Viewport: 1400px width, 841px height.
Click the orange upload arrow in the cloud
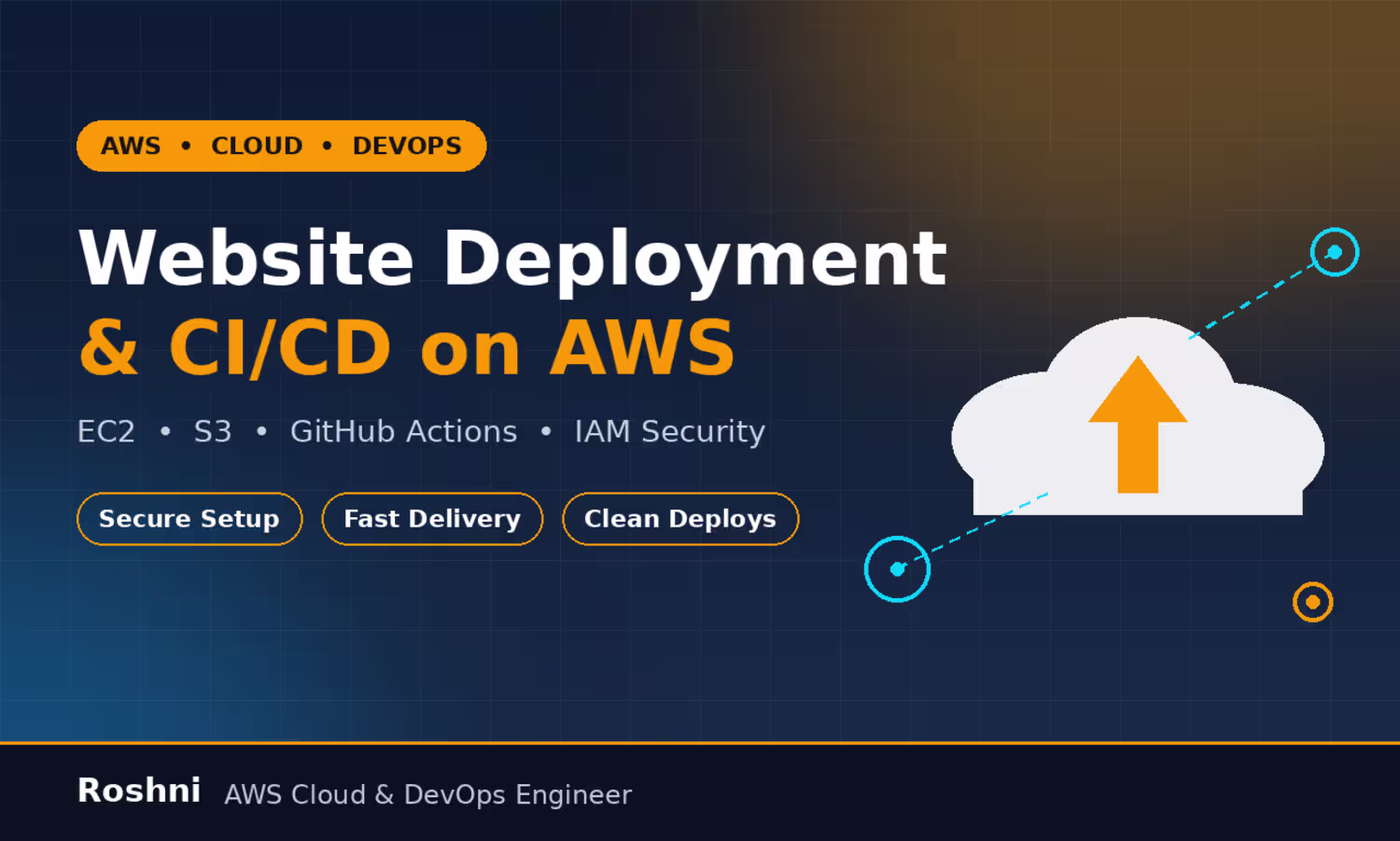tap(1138, 424)
